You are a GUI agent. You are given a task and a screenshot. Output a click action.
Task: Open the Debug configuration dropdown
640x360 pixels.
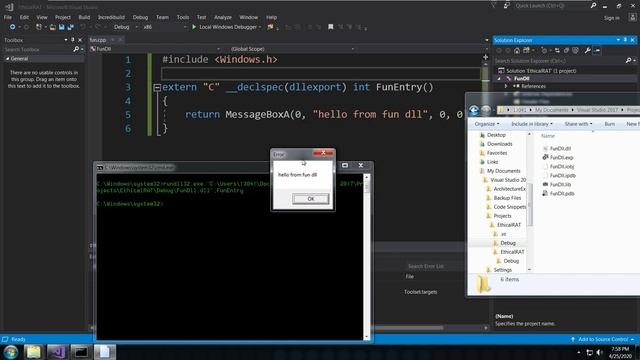[126, 27]
